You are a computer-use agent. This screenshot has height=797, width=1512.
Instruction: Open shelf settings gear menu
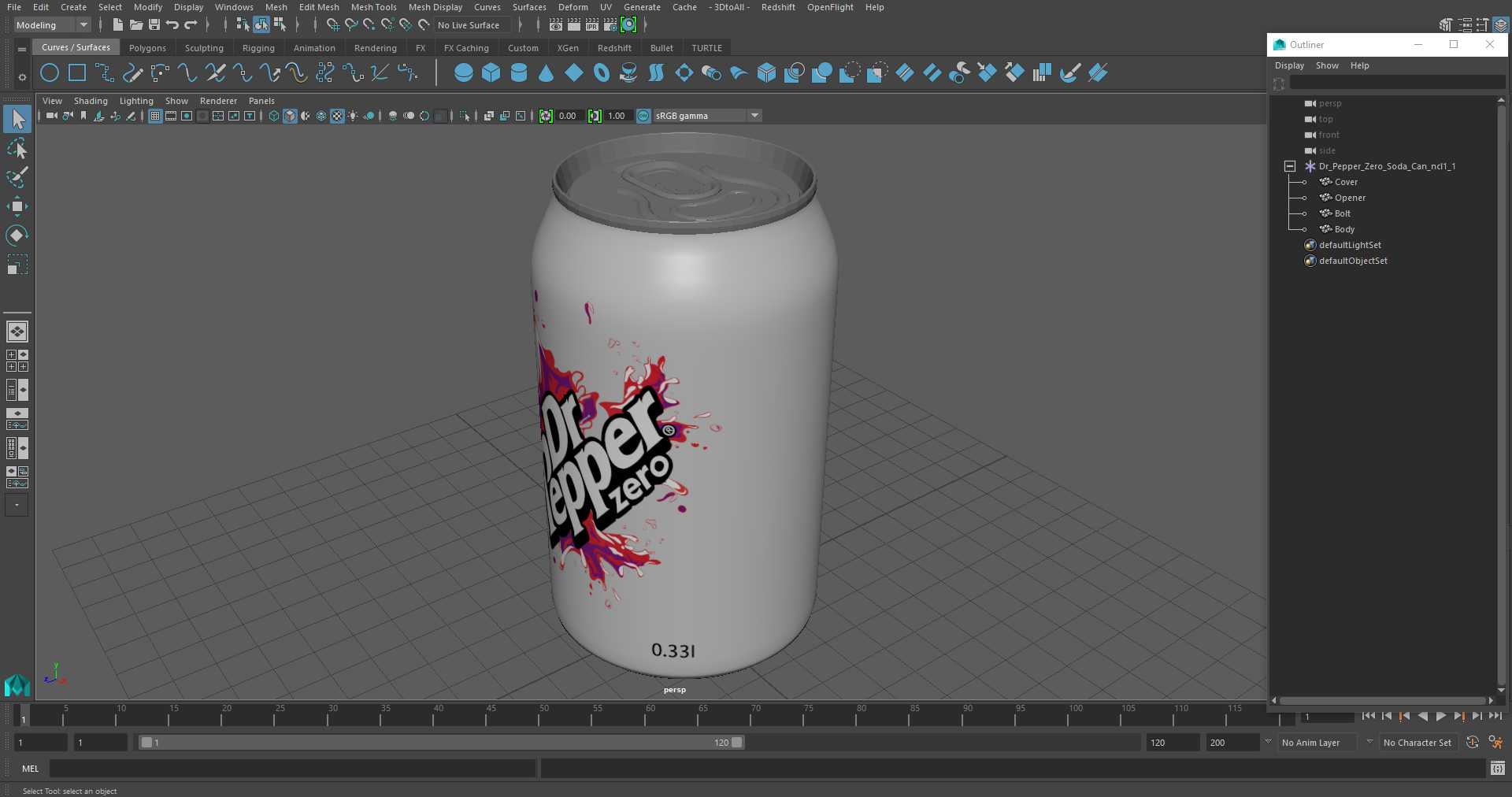(22, 77)
